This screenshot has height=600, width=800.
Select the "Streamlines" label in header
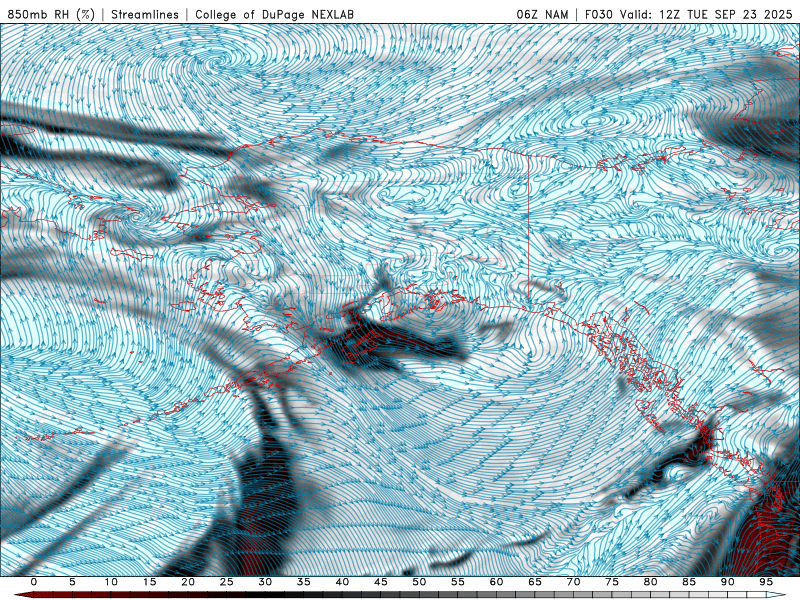[x=145, y=14]
